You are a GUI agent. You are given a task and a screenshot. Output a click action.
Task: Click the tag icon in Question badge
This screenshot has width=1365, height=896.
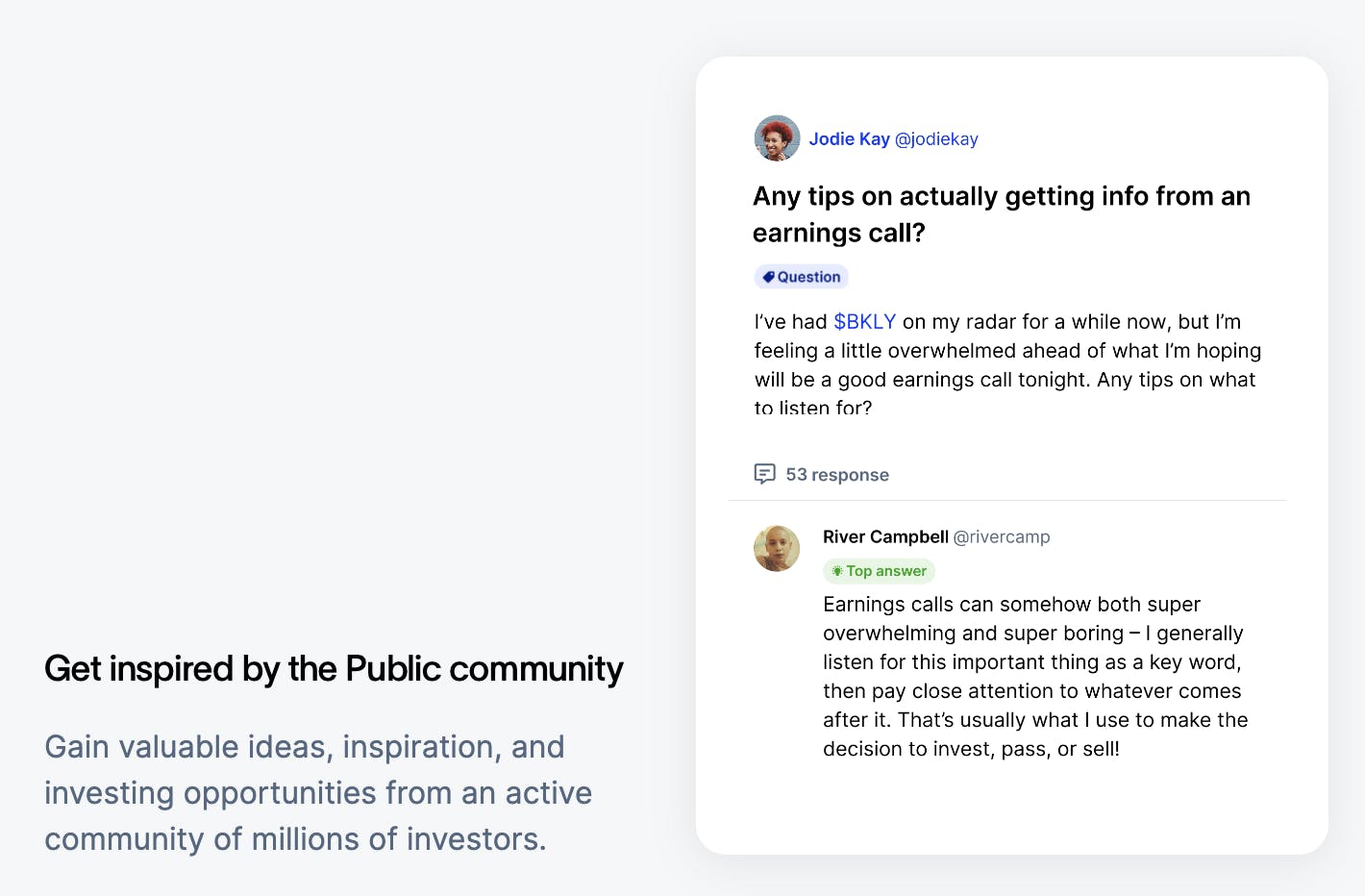[768, 277]
